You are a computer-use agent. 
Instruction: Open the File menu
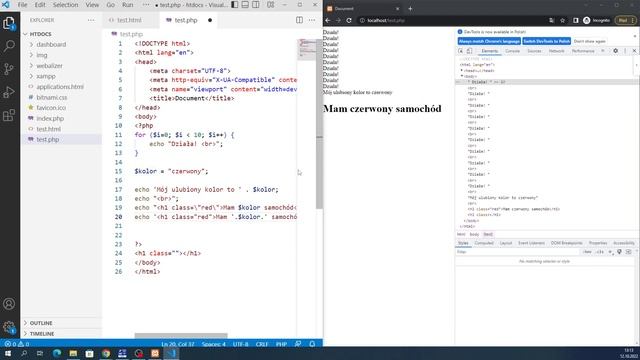(x=22, y=5)
